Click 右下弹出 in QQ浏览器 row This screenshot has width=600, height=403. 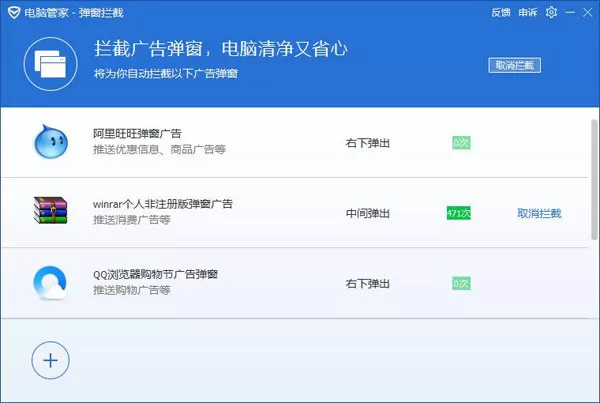coord(367,284)
